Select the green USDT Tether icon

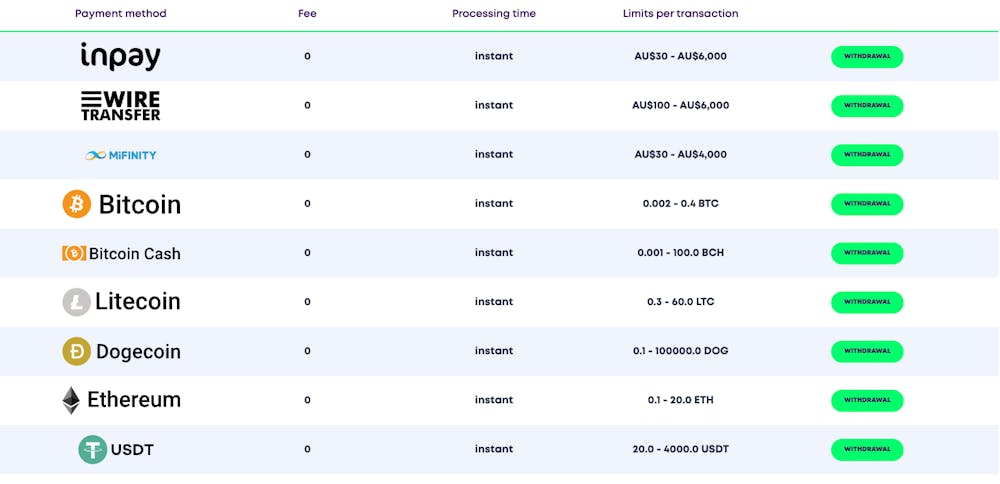coord(92,450)
